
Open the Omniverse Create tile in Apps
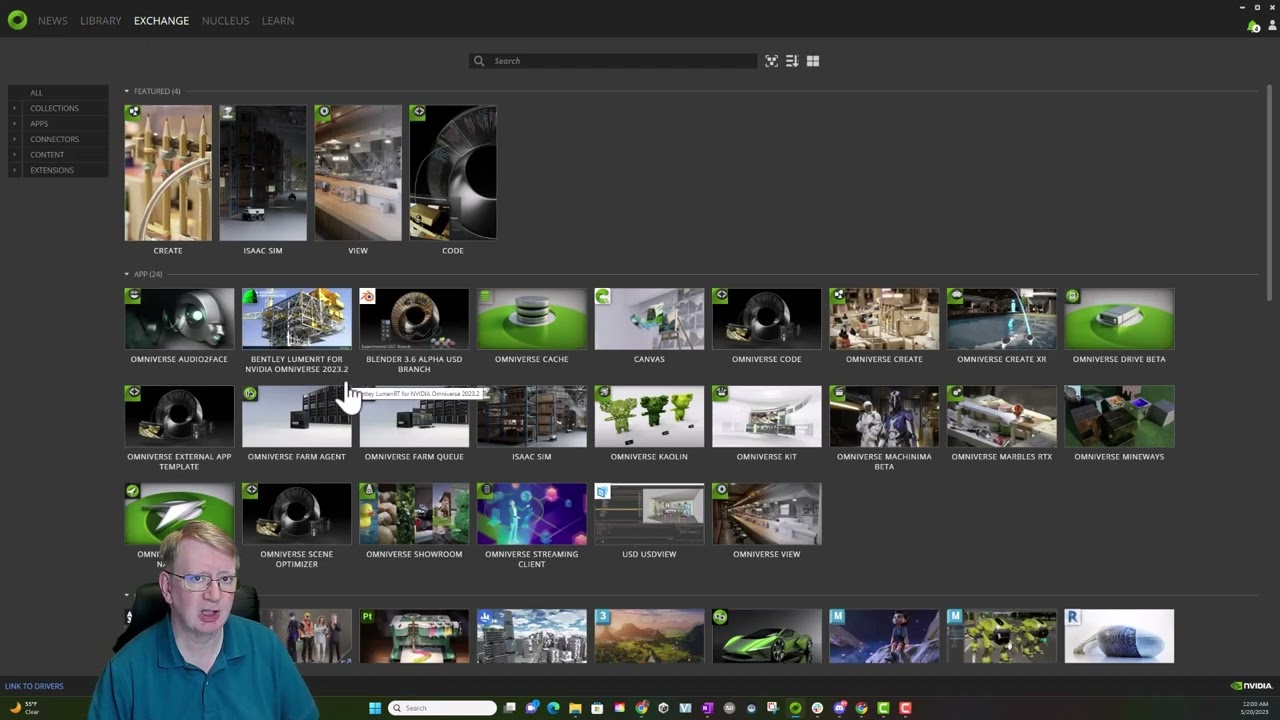coord(884,326)
